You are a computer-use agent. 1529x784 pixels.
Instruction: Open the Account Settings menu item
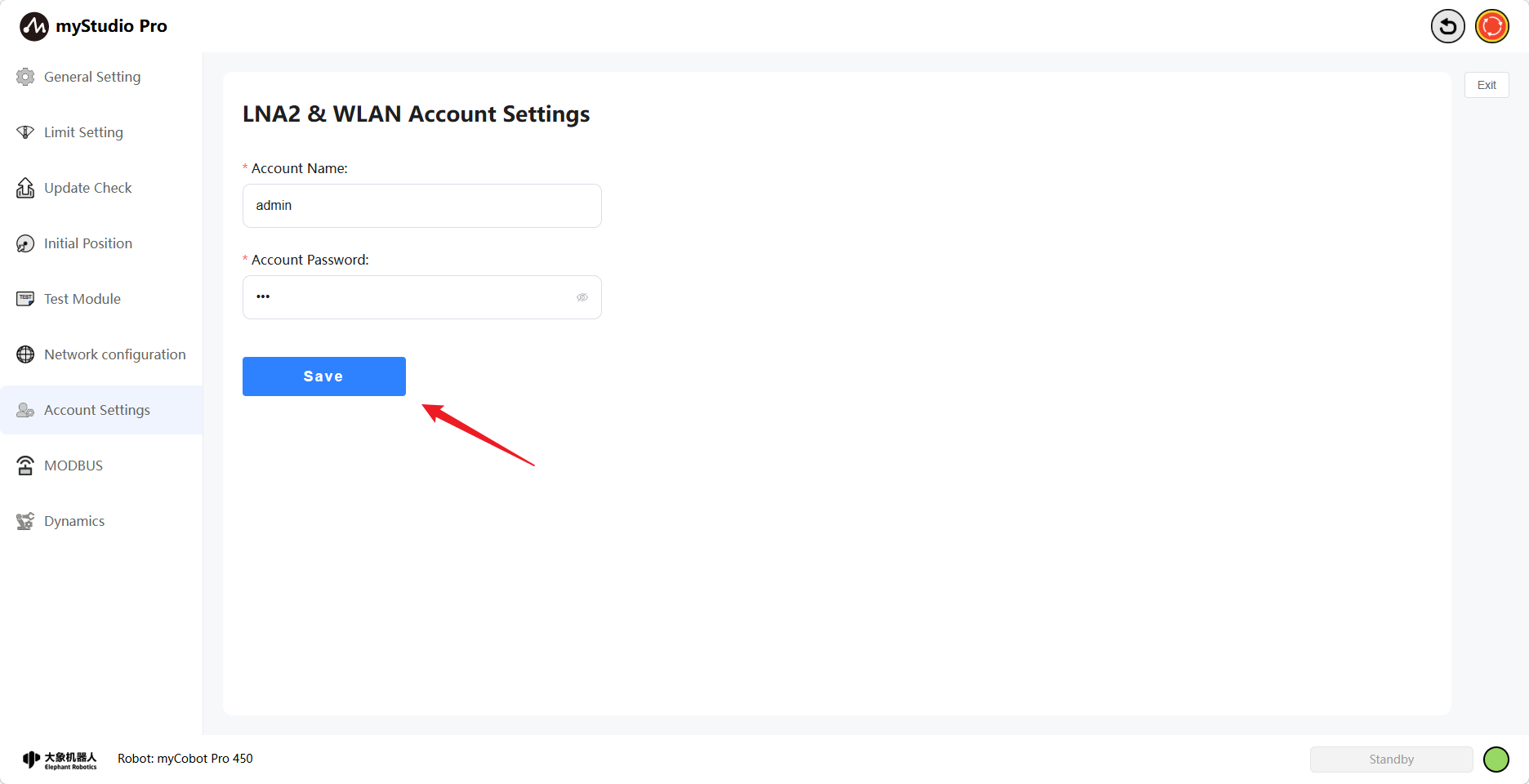pyautogui.click(x=97, y=410)
